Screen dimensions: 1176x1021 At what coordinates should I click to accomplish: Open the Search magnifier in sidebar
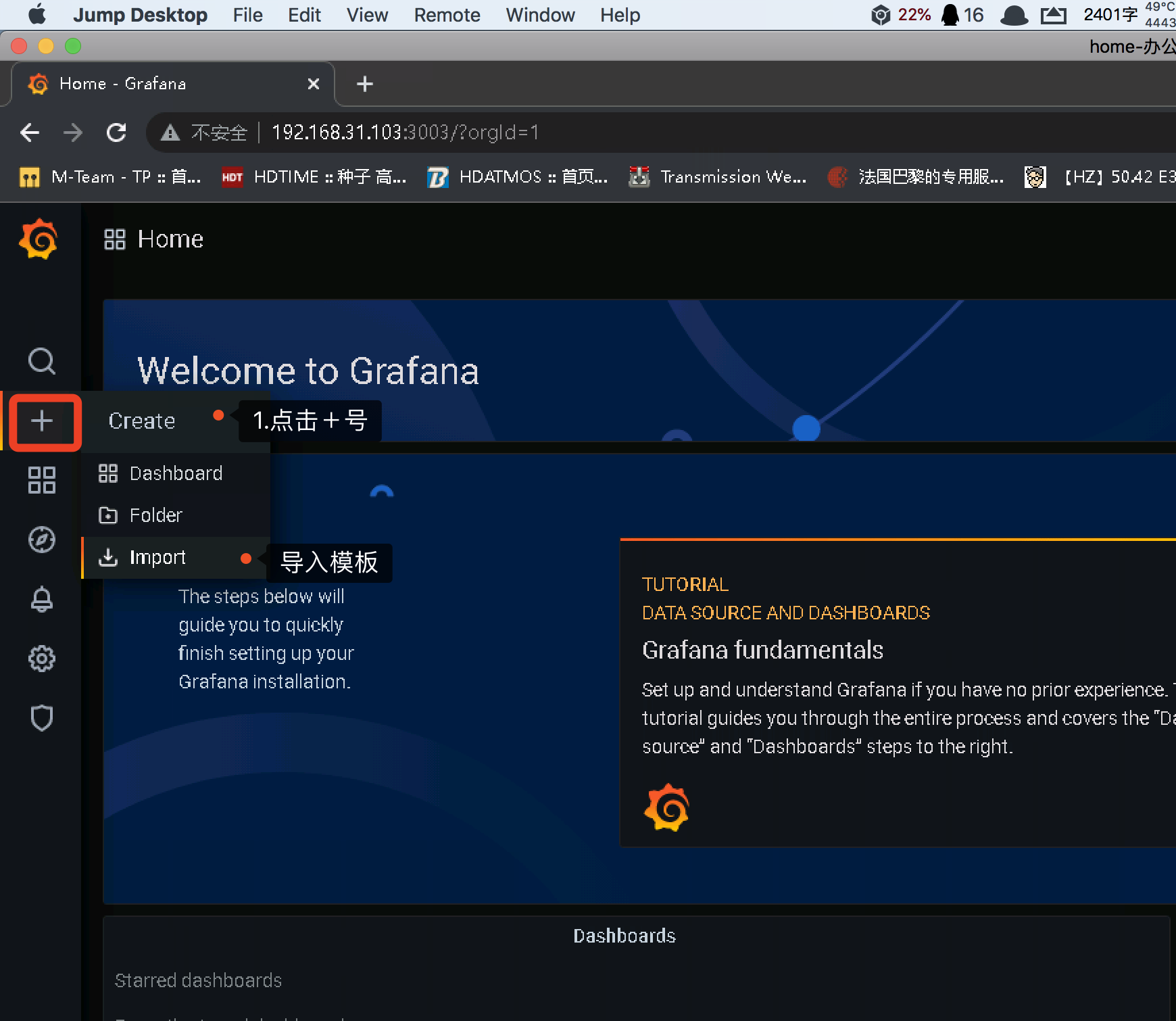coord(42,361)
